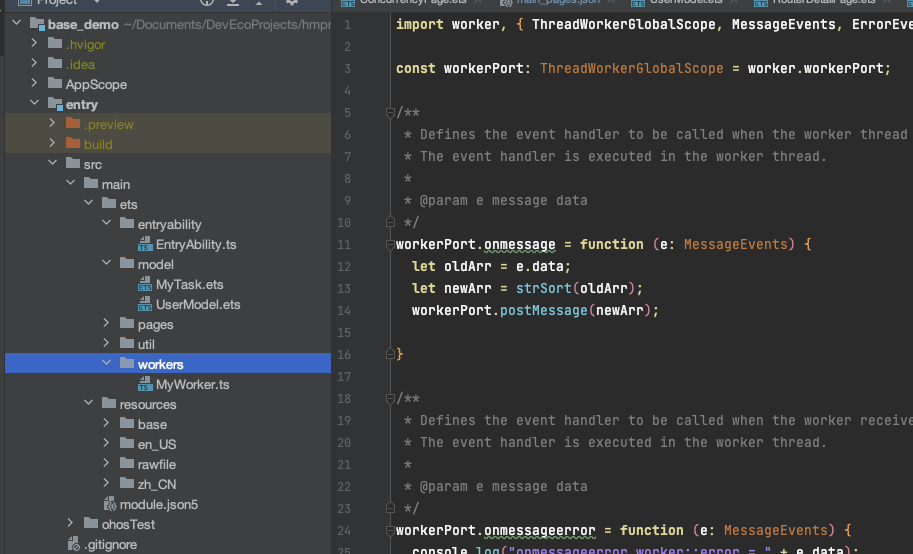Select the zh_CN resource folder

tap(157, 484)
